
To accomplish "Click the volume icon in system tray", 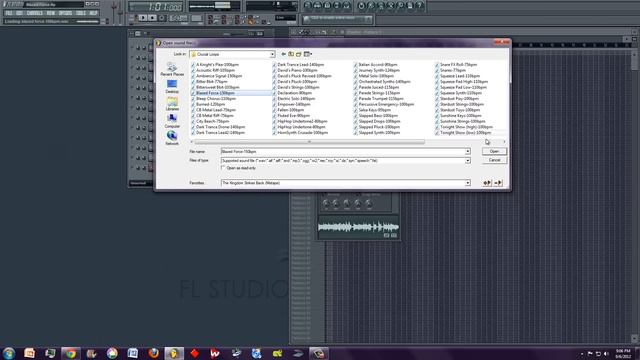I will (x=606, y=353).
